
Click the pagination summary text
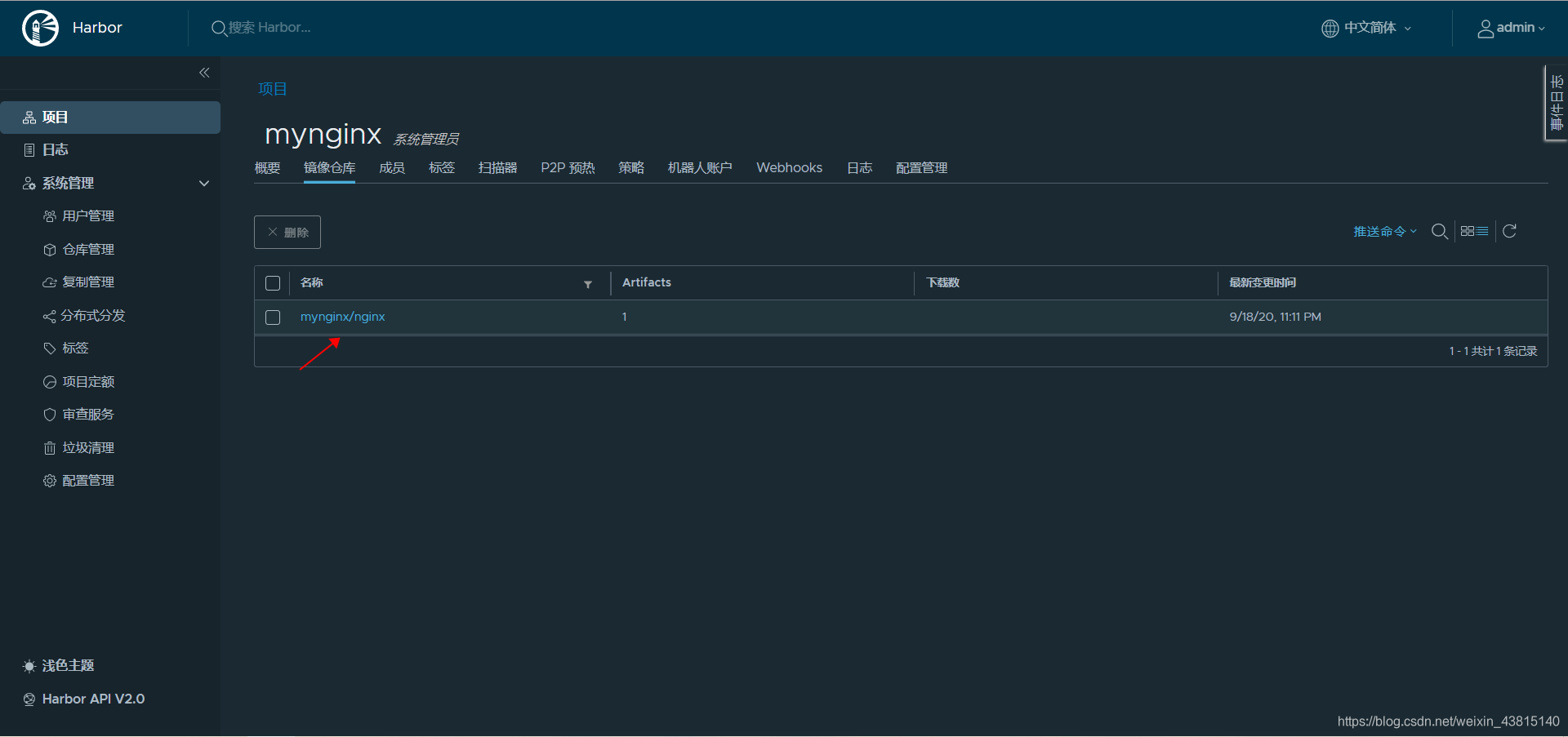[x=1493, y=351]
